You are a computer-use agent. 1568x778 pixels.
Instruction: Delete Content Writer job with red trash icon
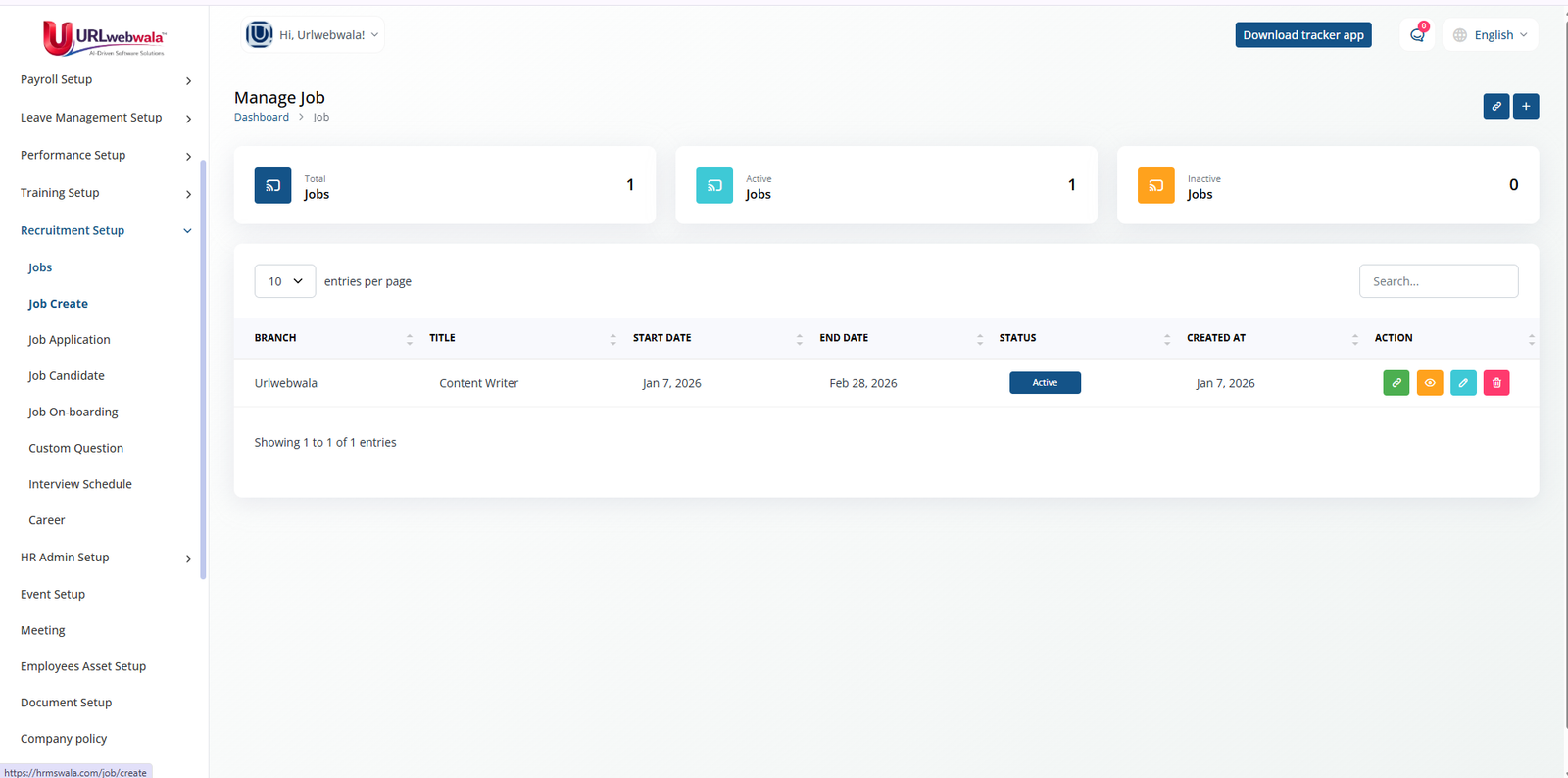pos(1496,383)
